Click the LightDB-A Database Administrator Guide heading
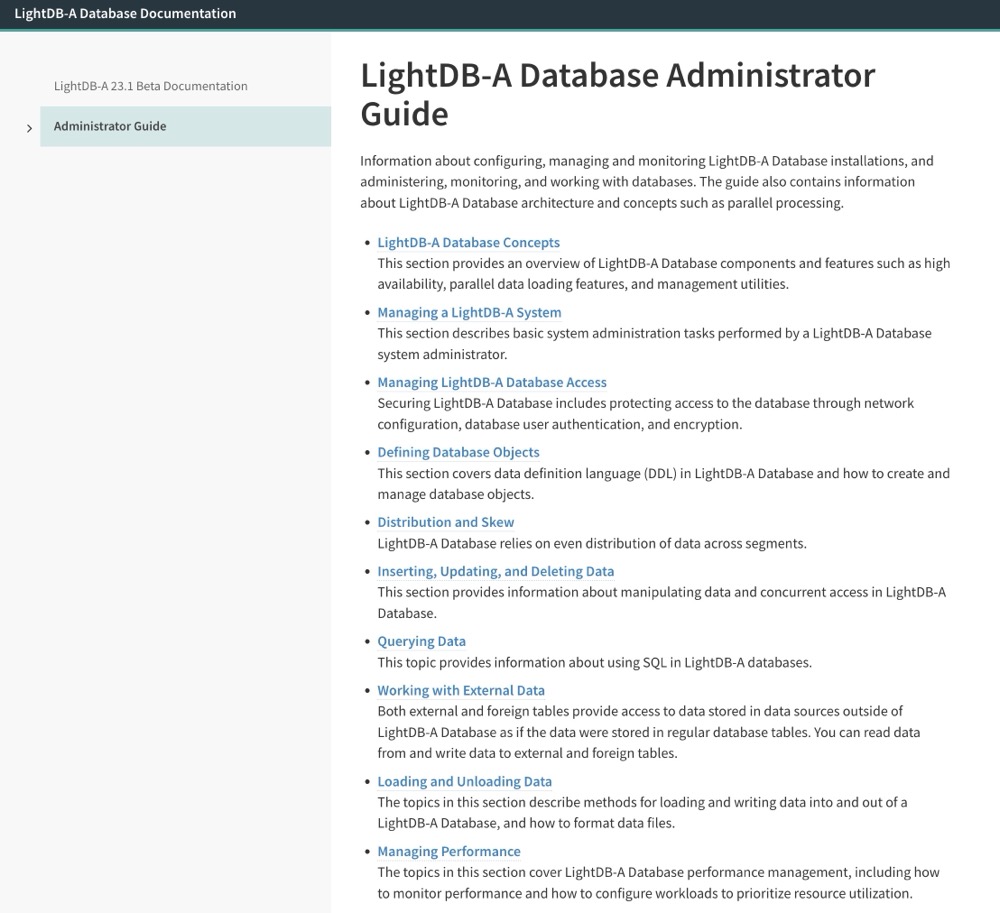This screenshot has height=913, width=1000. coord(617,94)
